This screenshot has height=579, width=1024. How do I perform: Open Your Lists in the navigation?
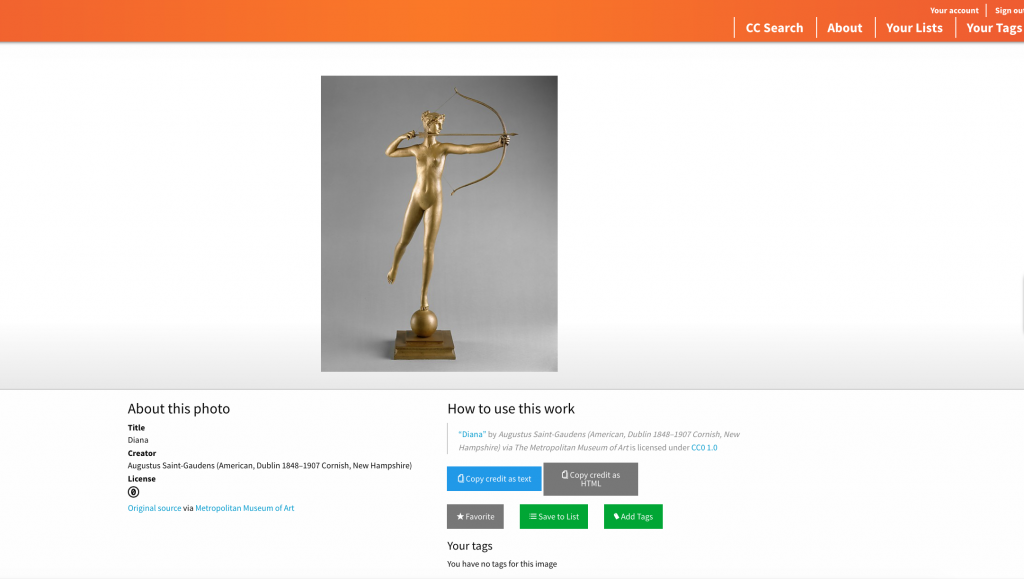click(914, 28)
